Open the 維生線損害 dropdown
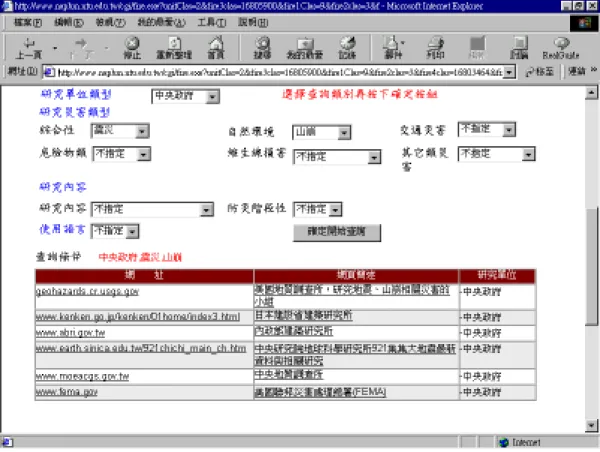Viewport: 600px width, 452px height. 337,157
